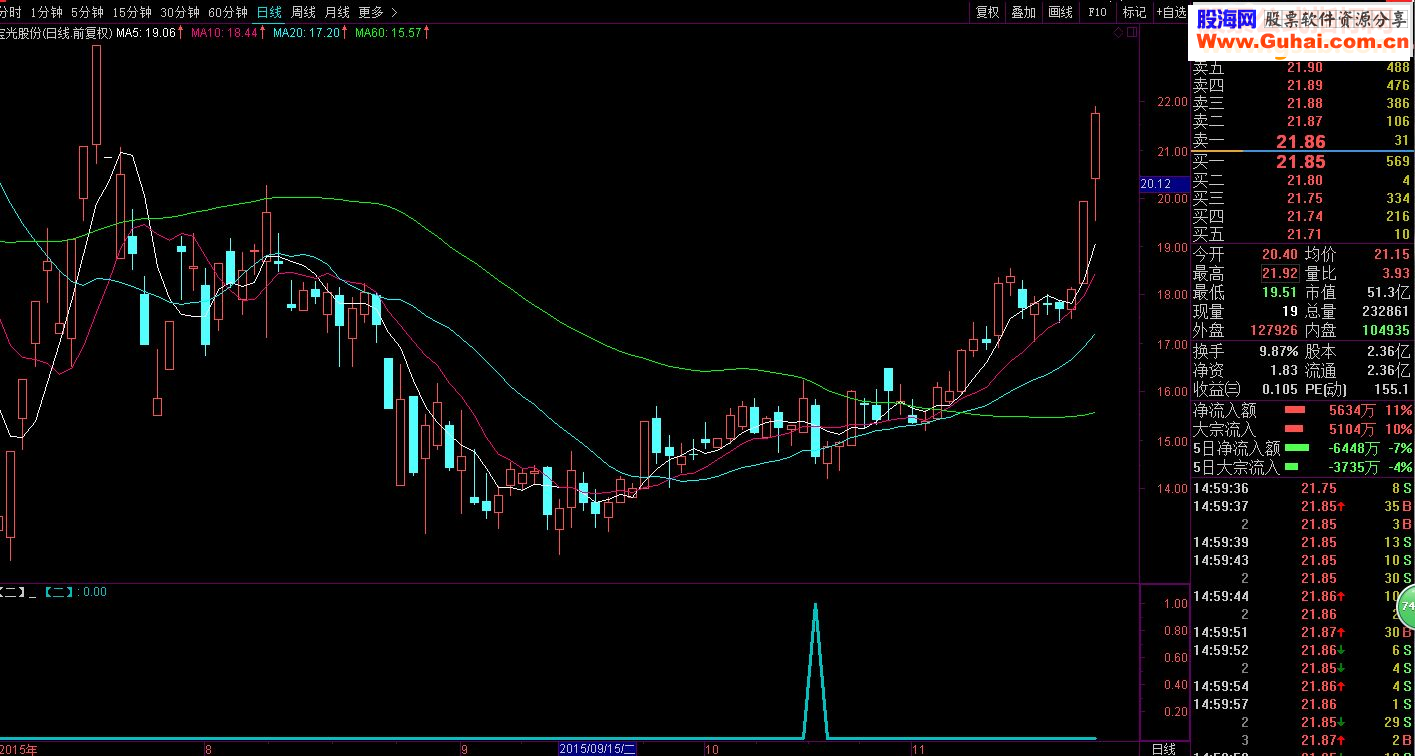The image size is (1415, 756).
Task: Click the cyan 【二】: 0.00 sub-indicator label
Action: point(76,592)
